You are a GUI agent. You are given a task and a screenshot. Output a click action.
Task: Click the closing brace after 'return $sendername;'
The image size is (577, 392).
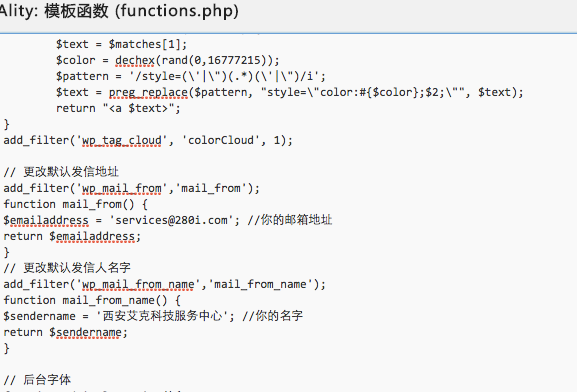pos(6,348)
